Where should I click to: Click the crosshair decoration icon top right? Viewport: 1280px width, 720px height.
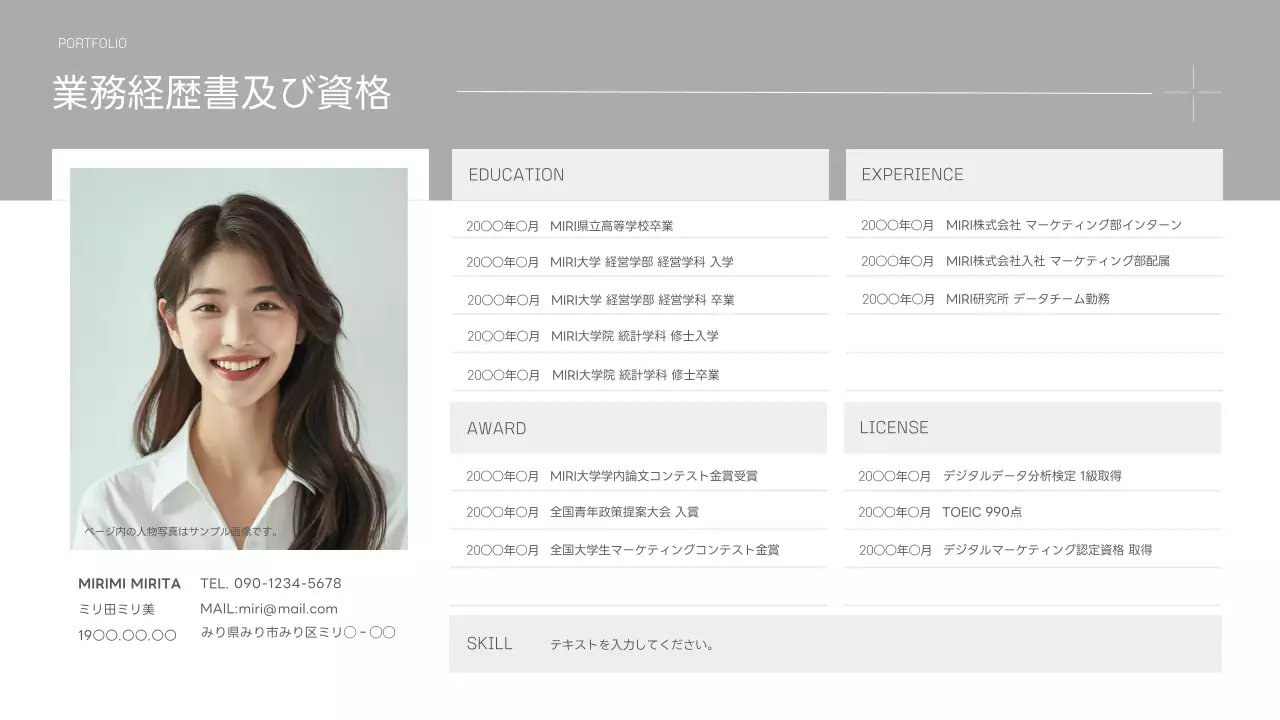click(x=1192, y=90)
